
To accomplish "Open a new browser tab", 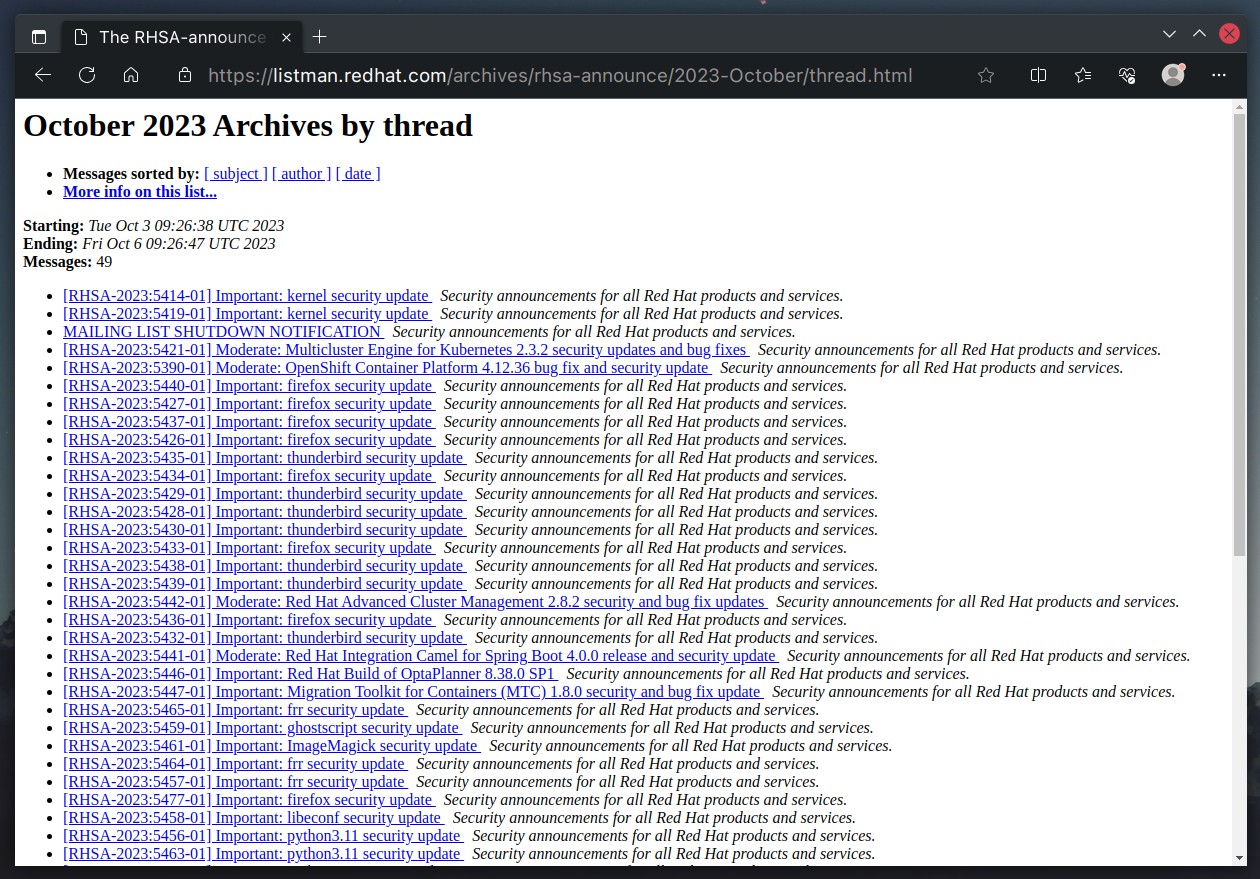I will [319, 37].
